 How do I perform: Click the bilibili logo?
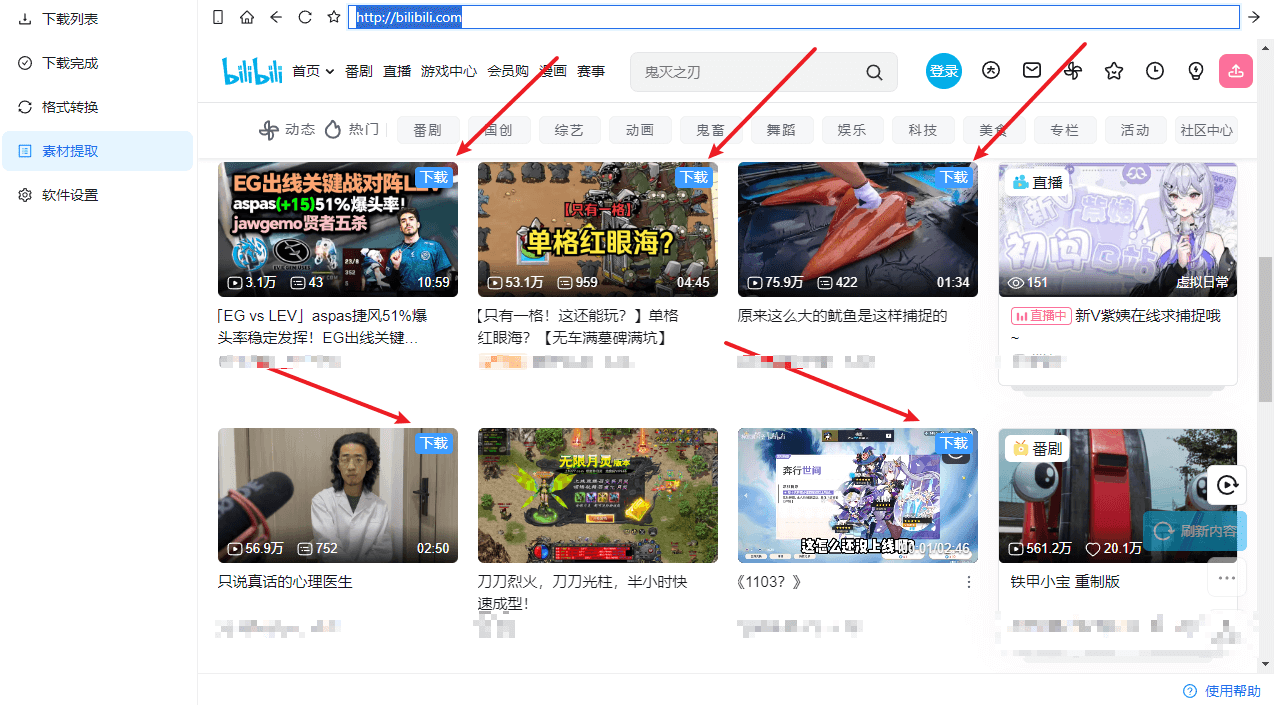click(252, 71)
